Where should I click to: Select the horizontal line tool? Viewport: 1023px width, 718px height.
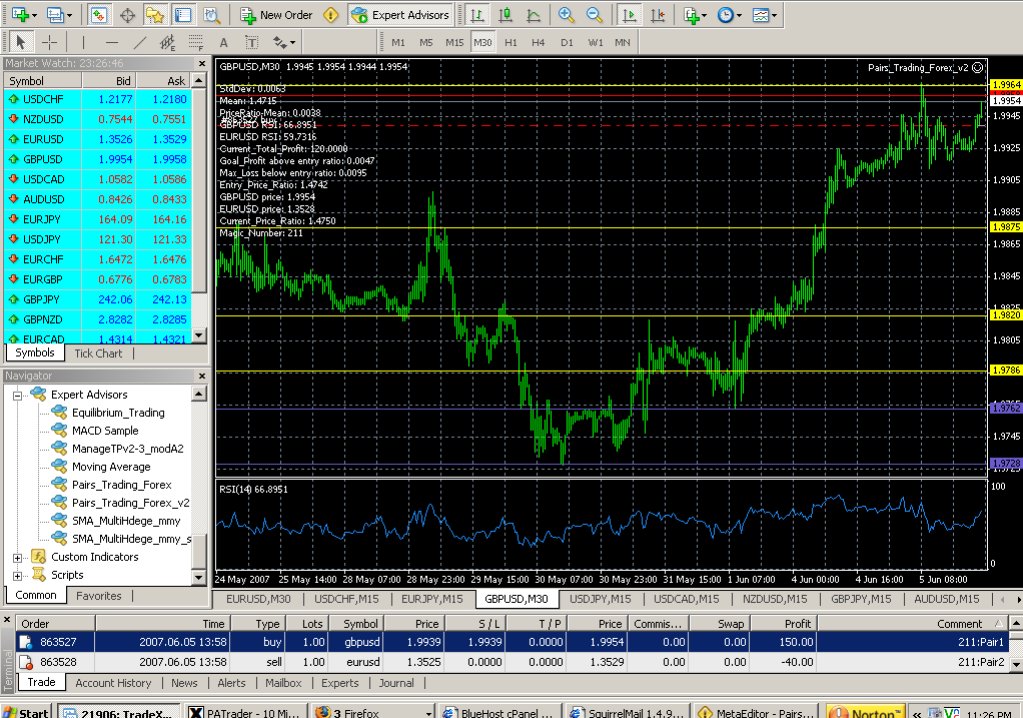(x=112, y=42)
